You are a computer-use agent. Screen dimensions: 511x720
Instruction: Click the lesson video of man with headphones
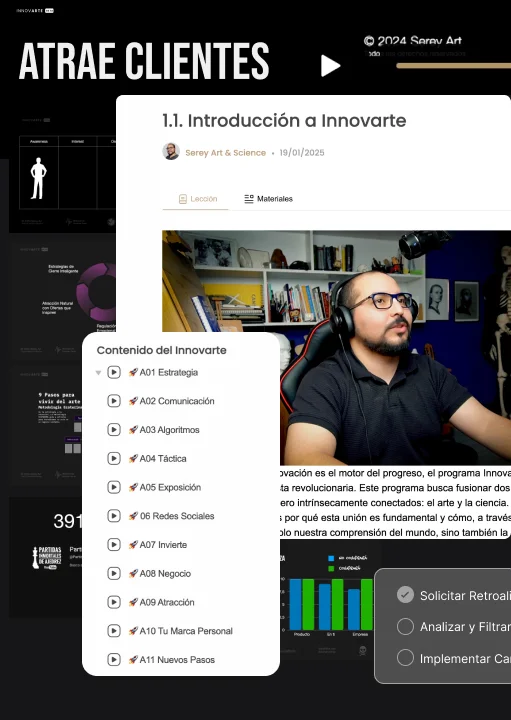[x=337, y=348]
